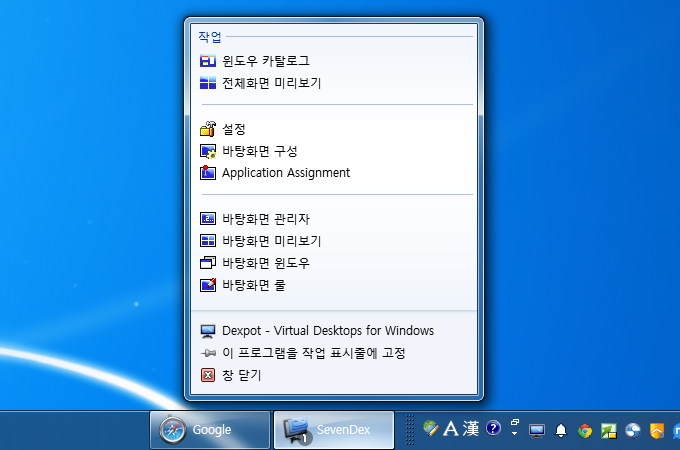Click the blue-white globe tray icon

(x=633, y=430)
